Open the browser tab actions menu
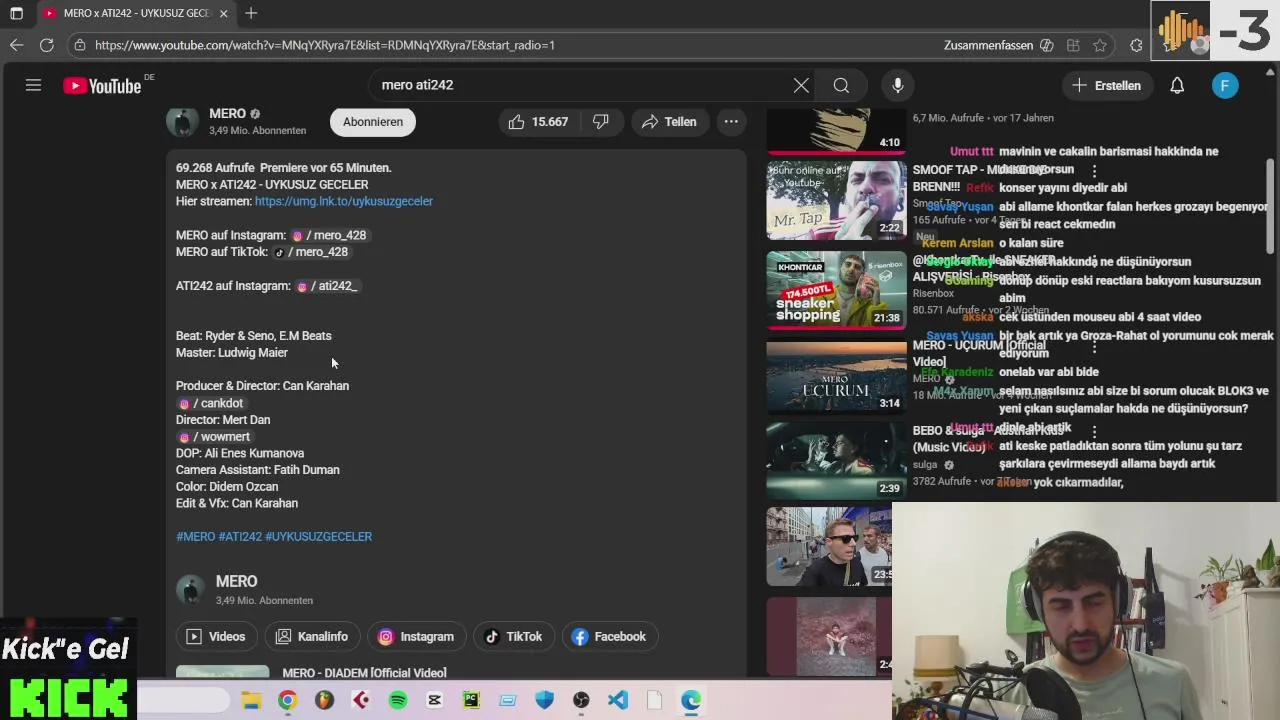Viewport: 1280px width, 720px height. point(16,13)
